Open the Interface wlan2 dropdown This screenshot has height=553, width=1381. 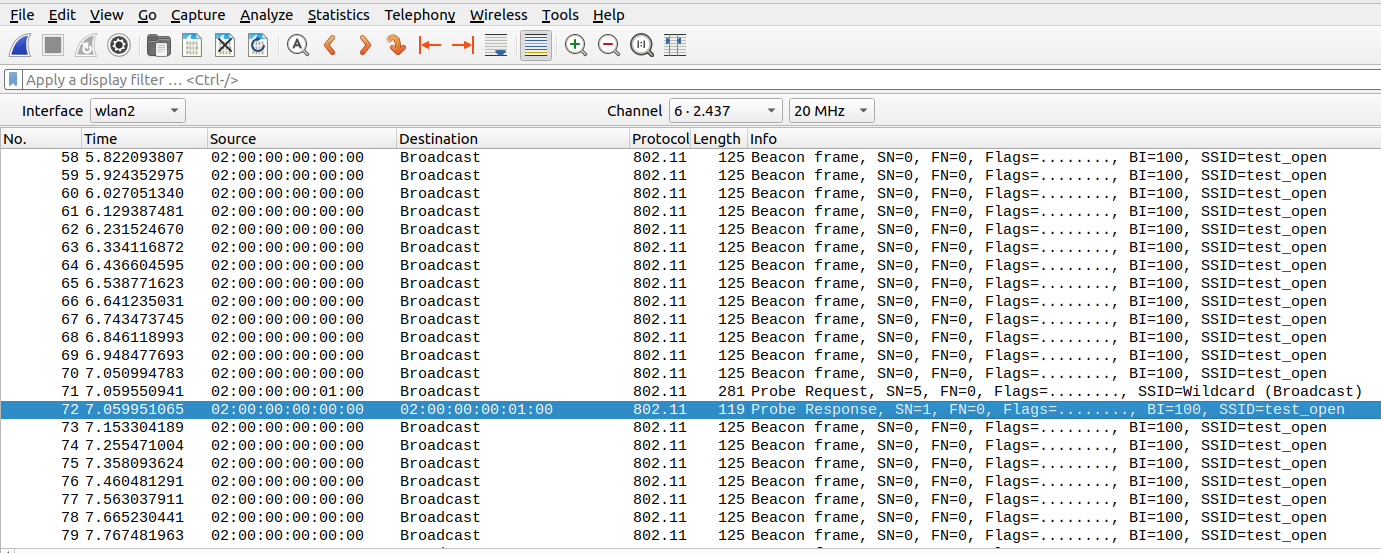tap(138, 111)
